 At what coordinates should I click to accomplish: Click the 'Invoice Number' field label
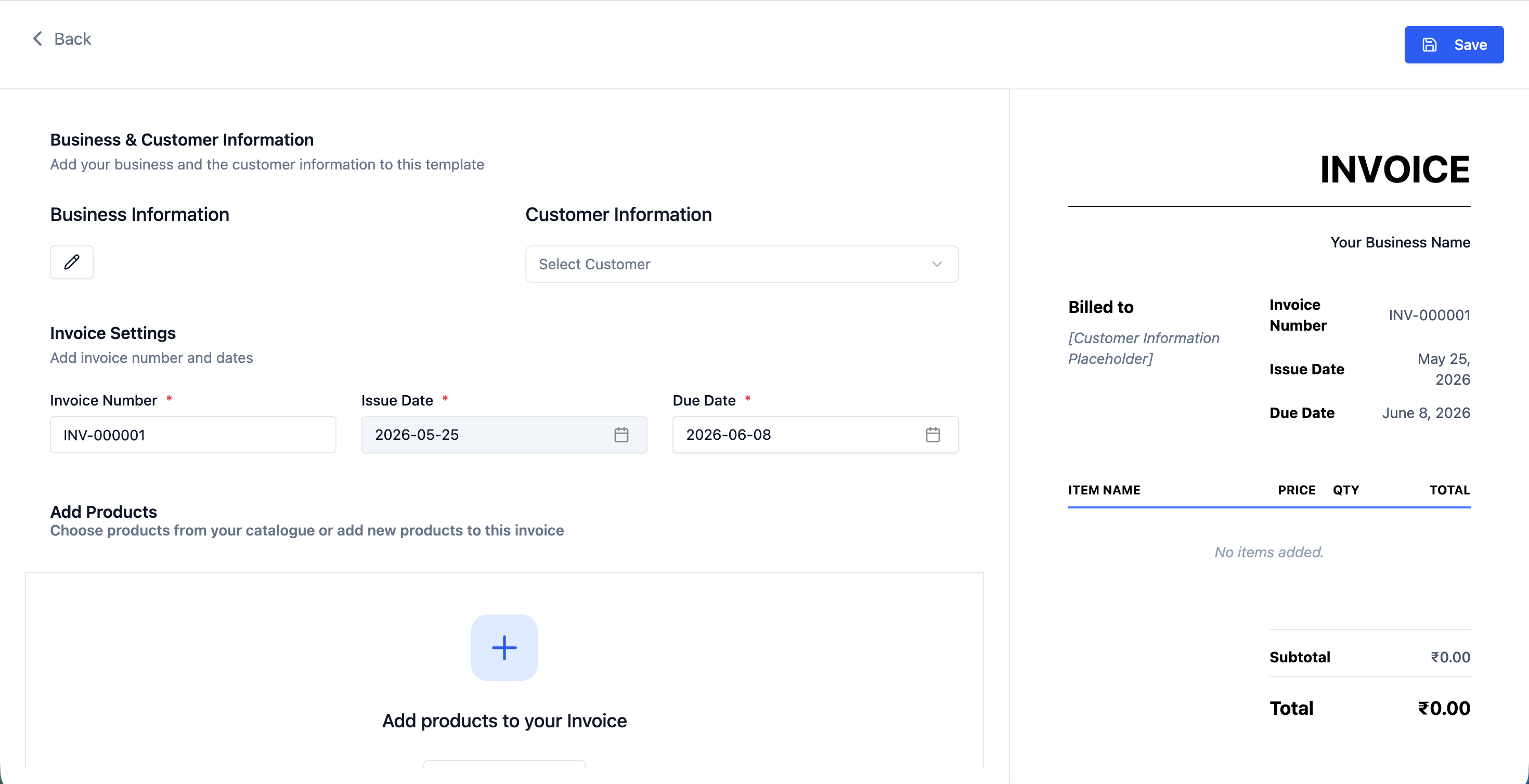103,401
